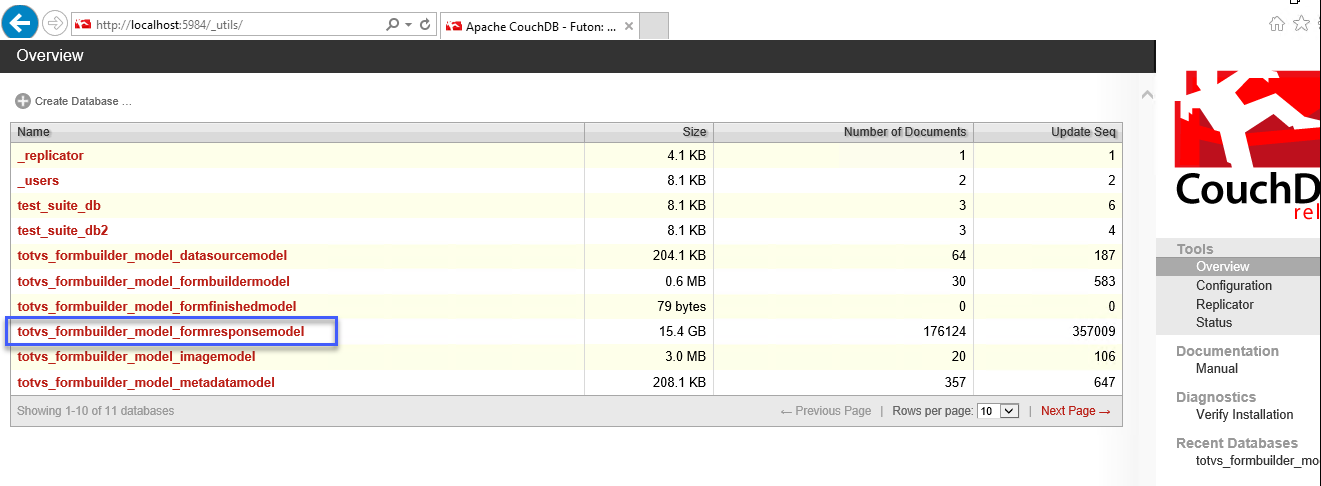Open the address bar dropdown arrow

coord(409,24)
